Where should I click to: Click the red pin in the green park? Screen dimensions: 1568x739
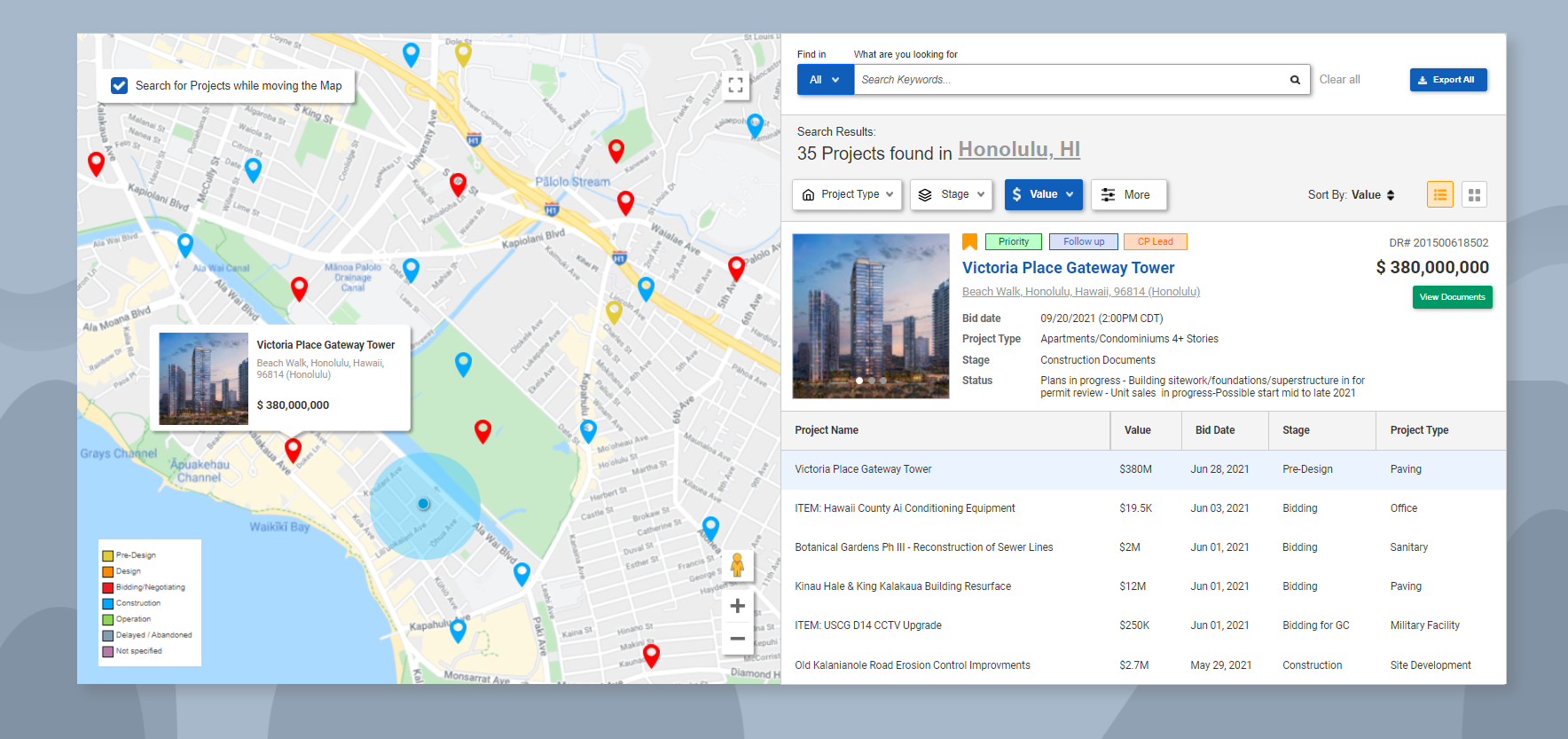[482, 432]
